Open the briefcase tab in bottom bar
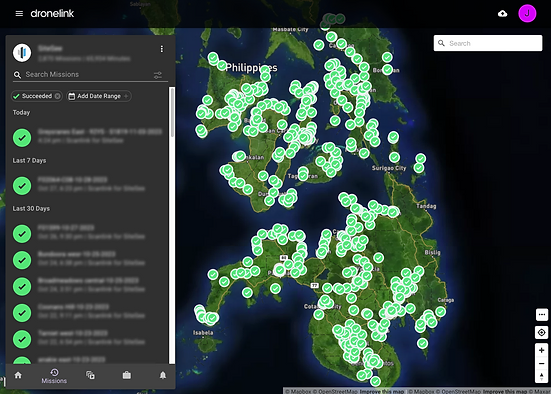The height and width of the screenshot is (394, 551). point(127,375)
